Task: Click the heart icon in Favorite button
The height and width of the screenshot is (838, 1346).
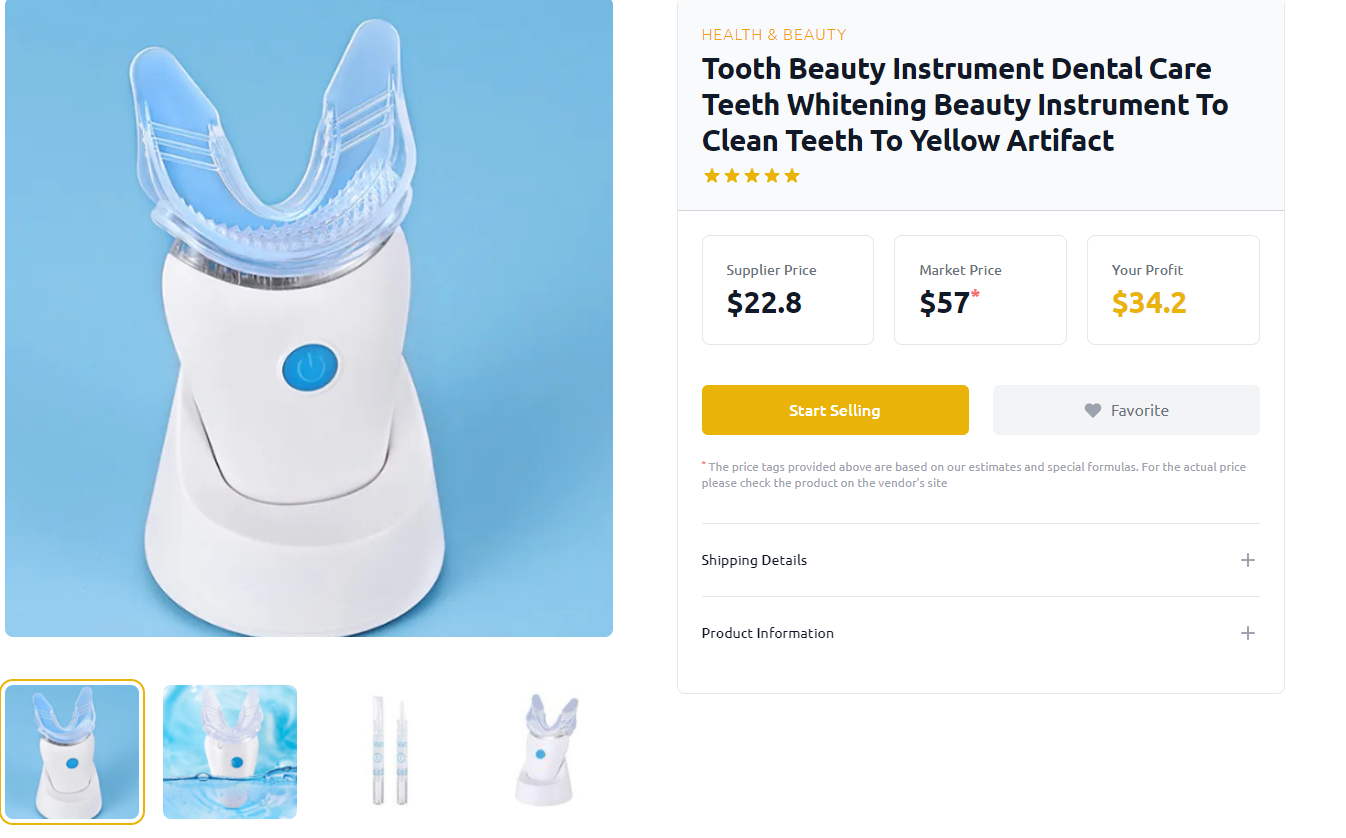Action: coord(1093,410)
